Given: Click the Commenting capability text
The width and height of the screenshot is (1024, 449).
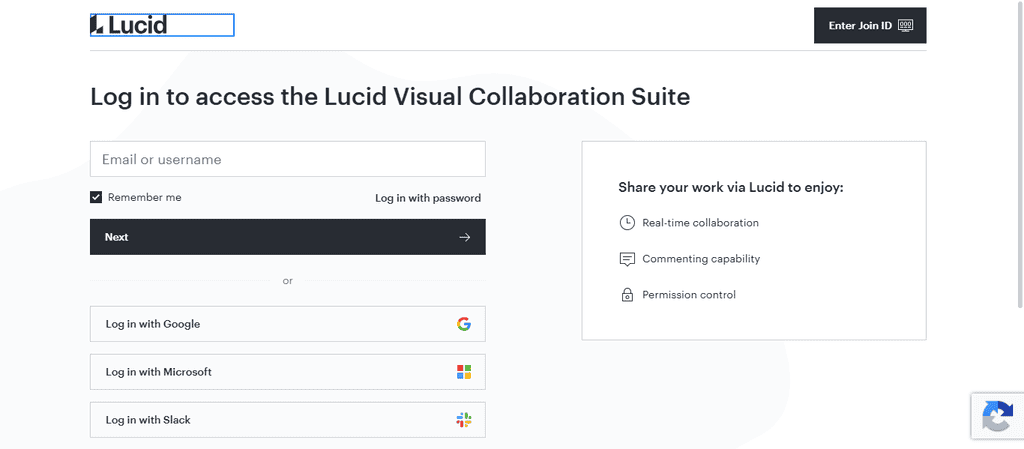Looking at the screenshot, I should (x=701, y=258).
